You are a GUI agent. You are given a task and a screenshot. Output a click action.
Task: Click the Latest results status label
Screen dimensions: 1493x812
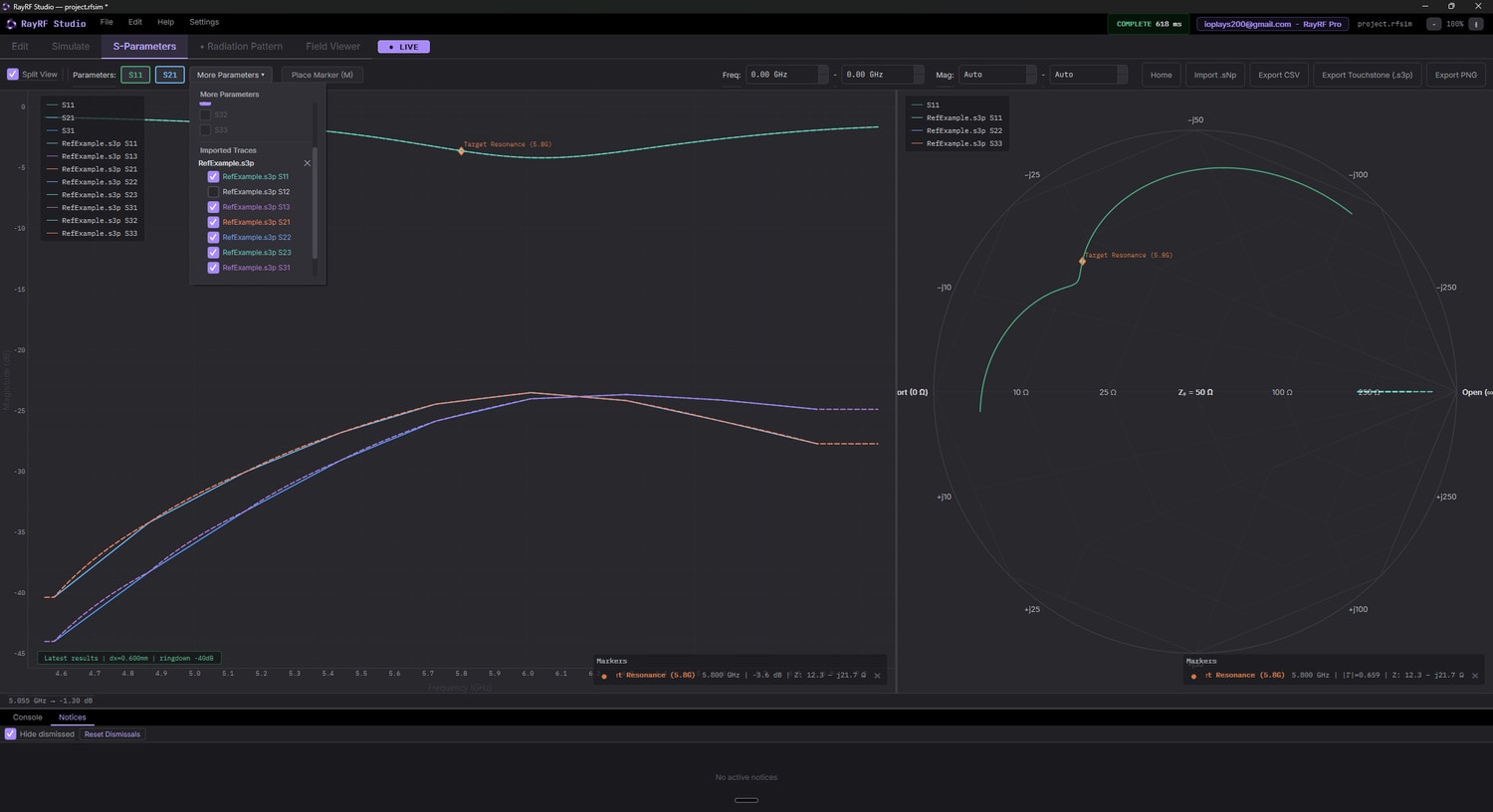pos(129,658)
